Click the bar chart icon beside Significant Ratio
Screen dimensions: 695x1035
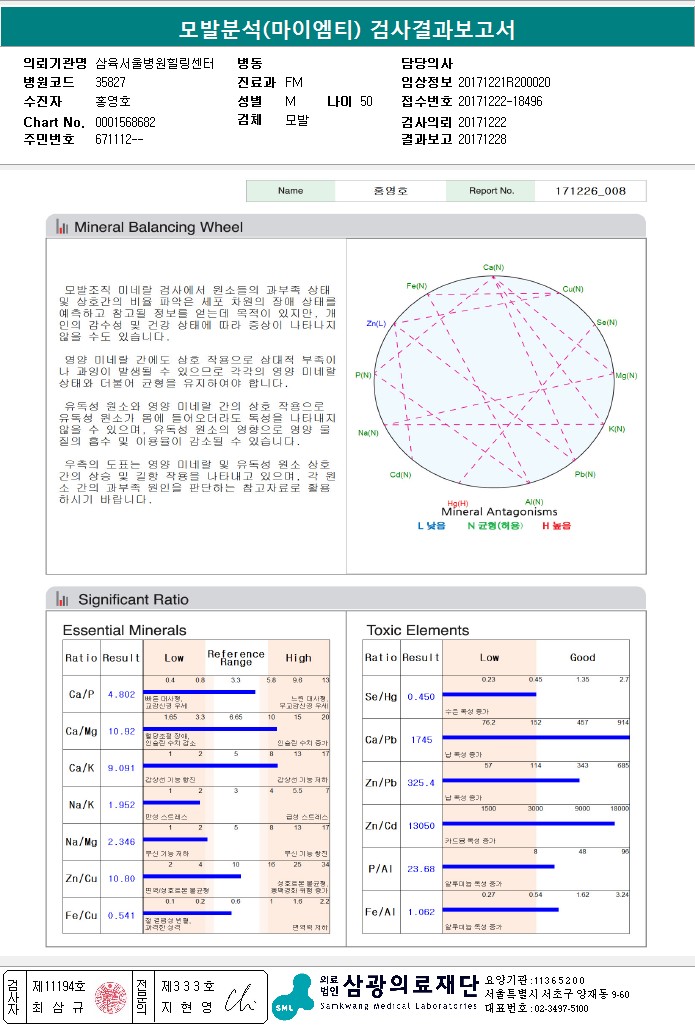[62, 599]
